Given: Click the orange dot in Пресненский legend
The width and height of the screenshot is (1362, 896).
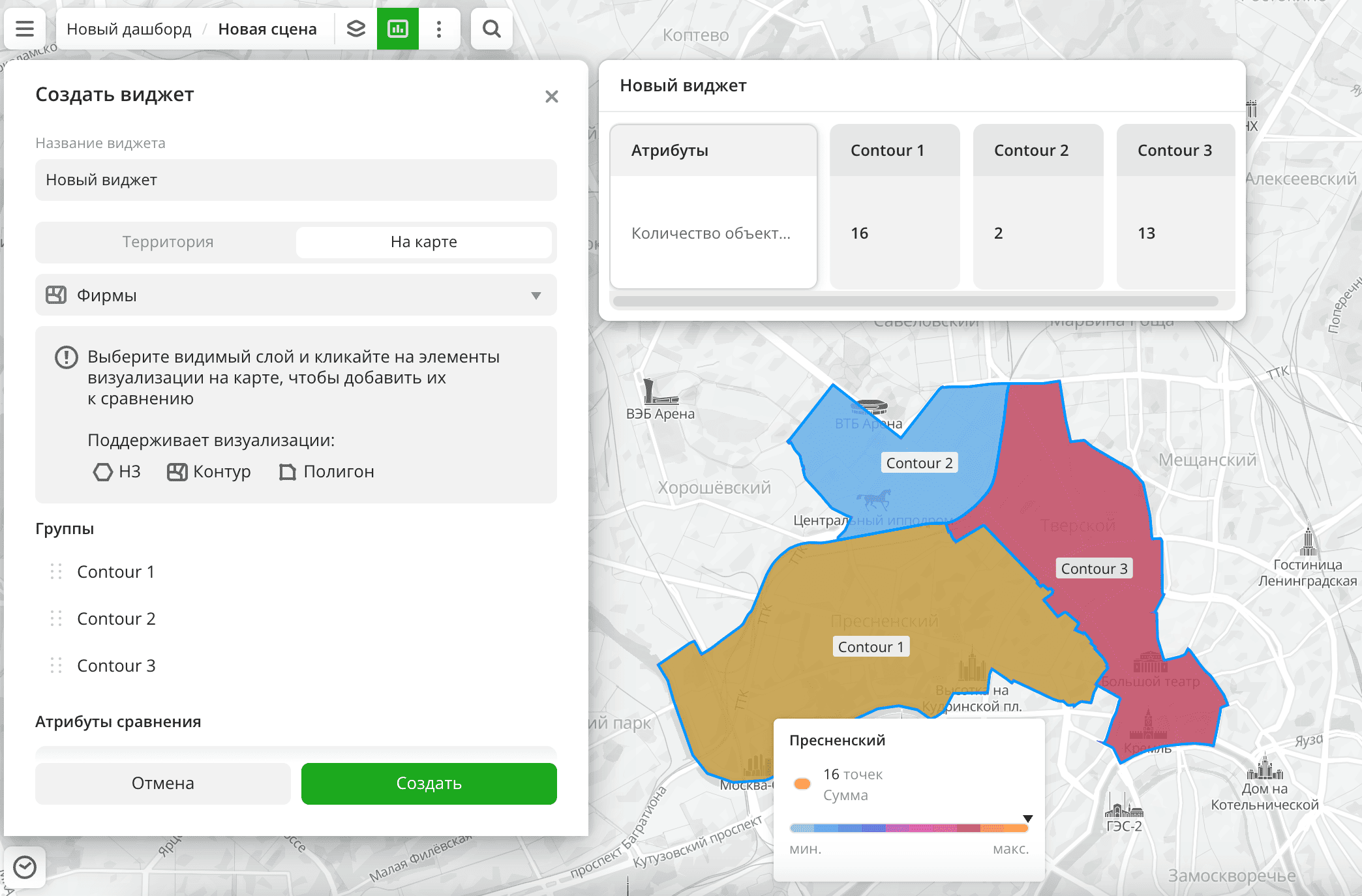Looking at the screenshot, I should pos(802,783).
